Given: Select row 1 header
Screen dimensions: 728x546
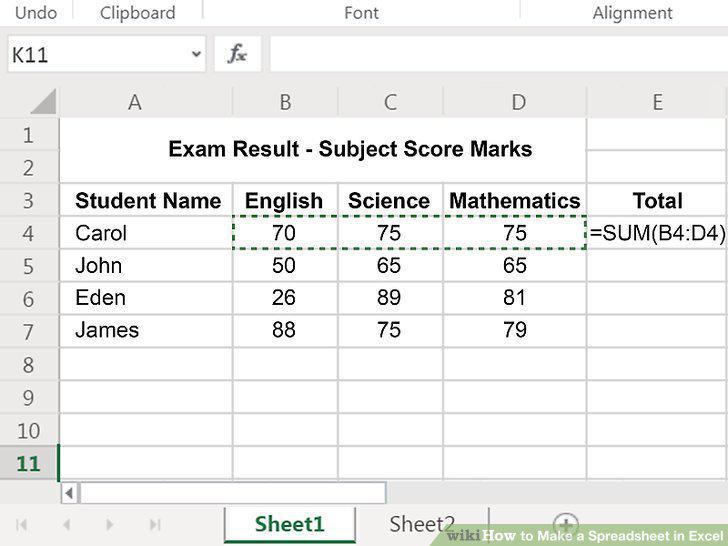Looking at the screenshot, I should point(29,135).
